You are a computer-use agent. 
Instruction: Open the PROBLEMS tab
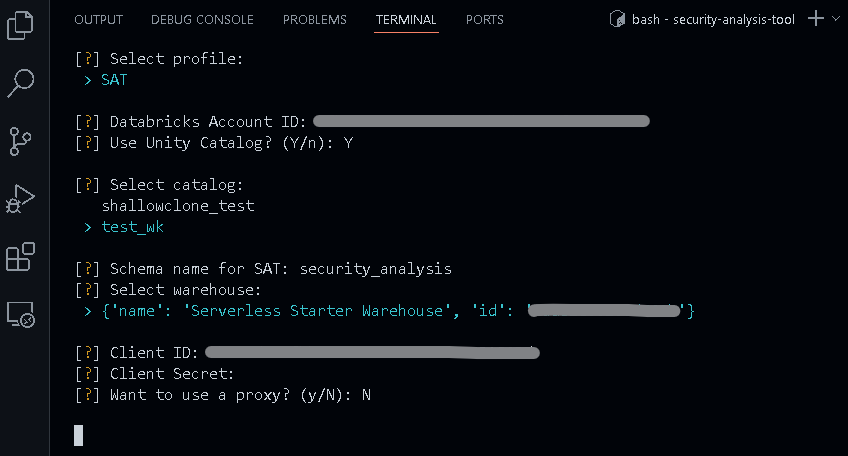coord(315,20)
